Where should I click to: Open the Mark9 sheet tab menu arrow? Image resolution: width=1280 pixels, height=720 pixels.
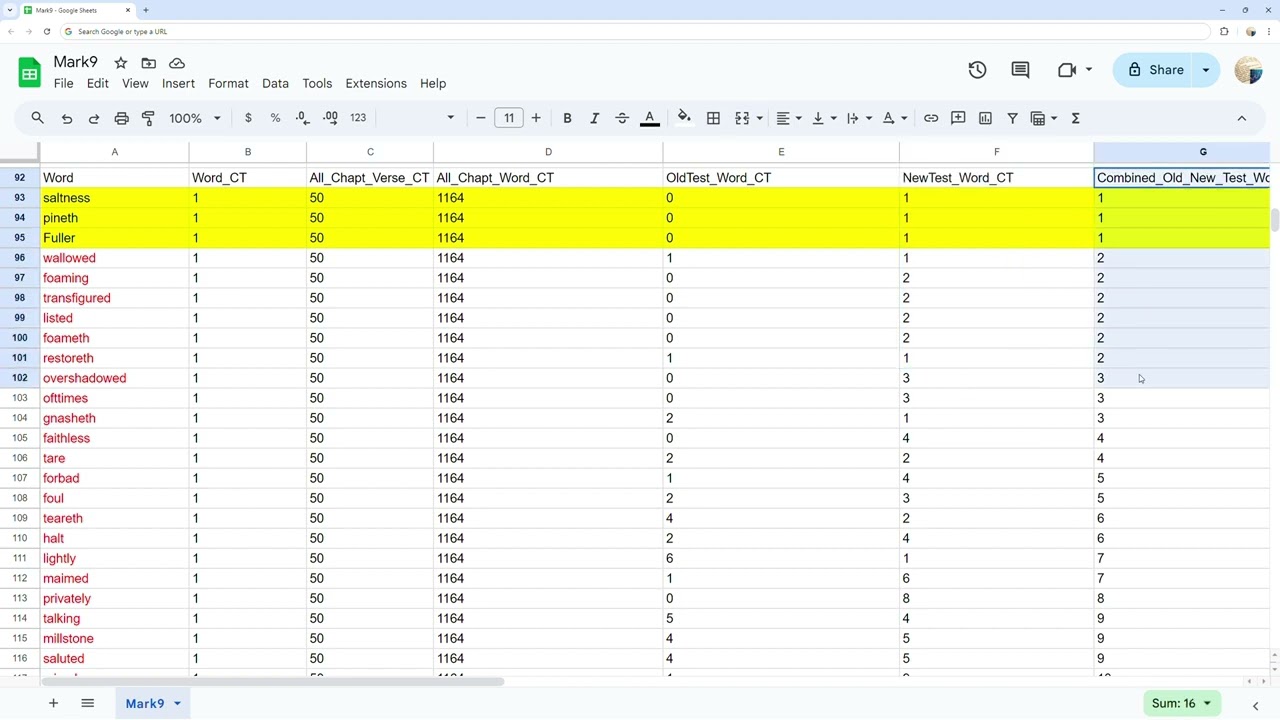click(x=177, y=704)
